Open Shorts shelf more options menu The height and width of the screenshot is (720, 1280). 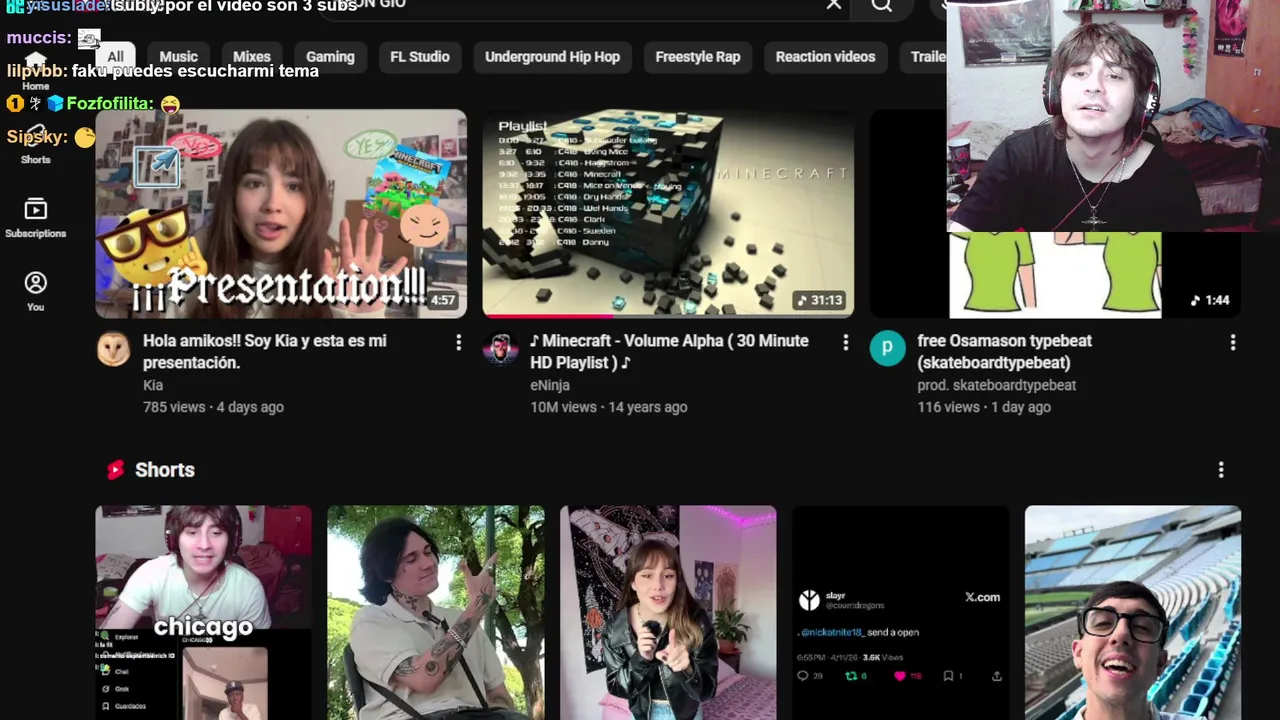(1221, 470)
